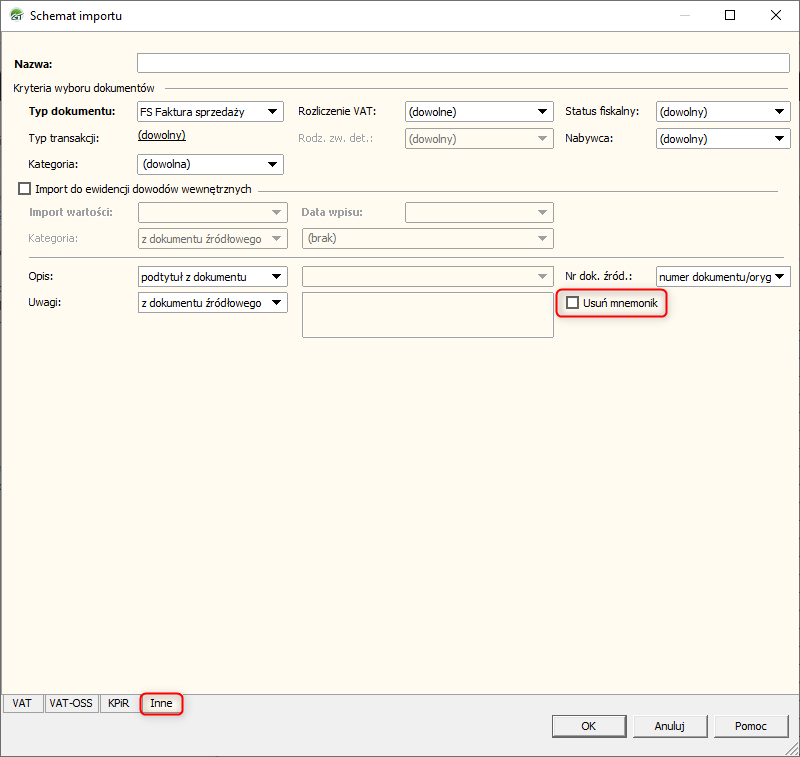Click the Nazwa text input field

pos(463,63)
